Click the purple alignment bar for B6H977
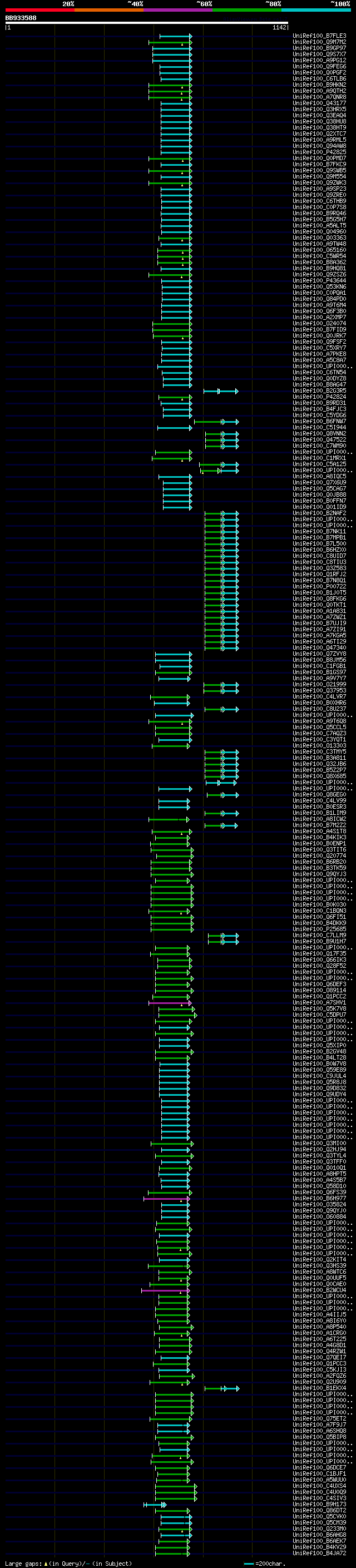The image size is (356, 1568). [x=167, y=1199]
